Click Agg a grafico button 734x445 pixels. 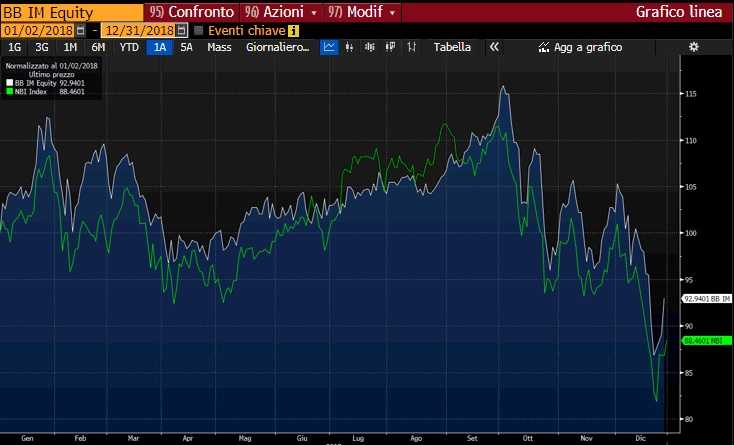(x=580, y=47)
